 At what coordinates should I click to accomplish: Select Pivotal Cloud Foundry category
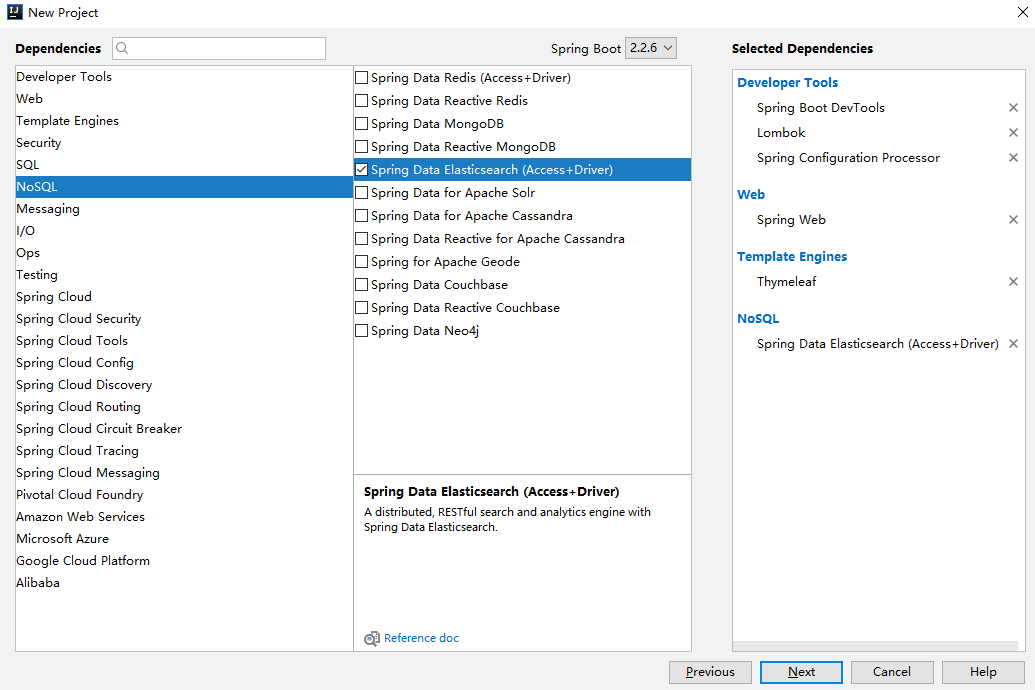[184, 495]
